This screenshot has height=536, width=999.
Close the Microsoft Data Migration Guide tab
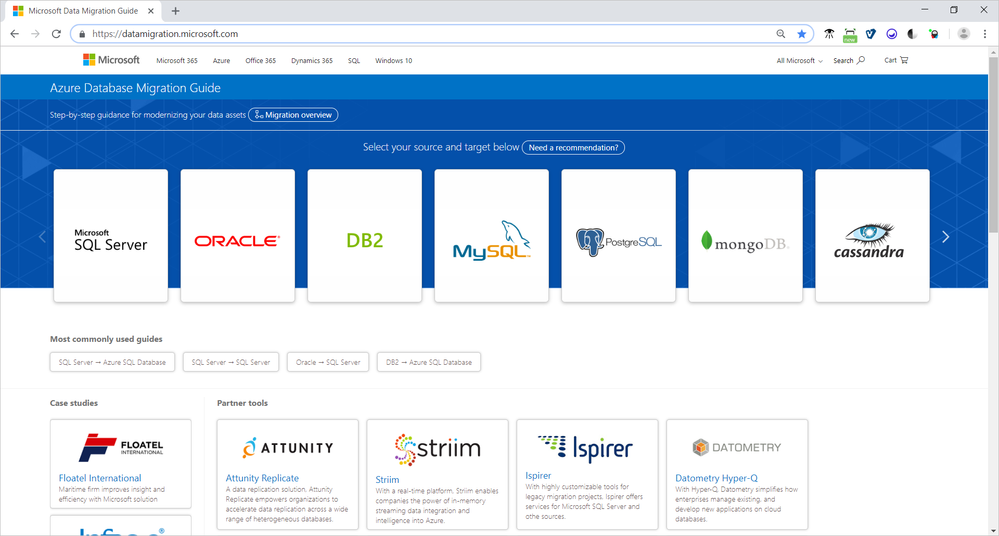click(151, 11)
